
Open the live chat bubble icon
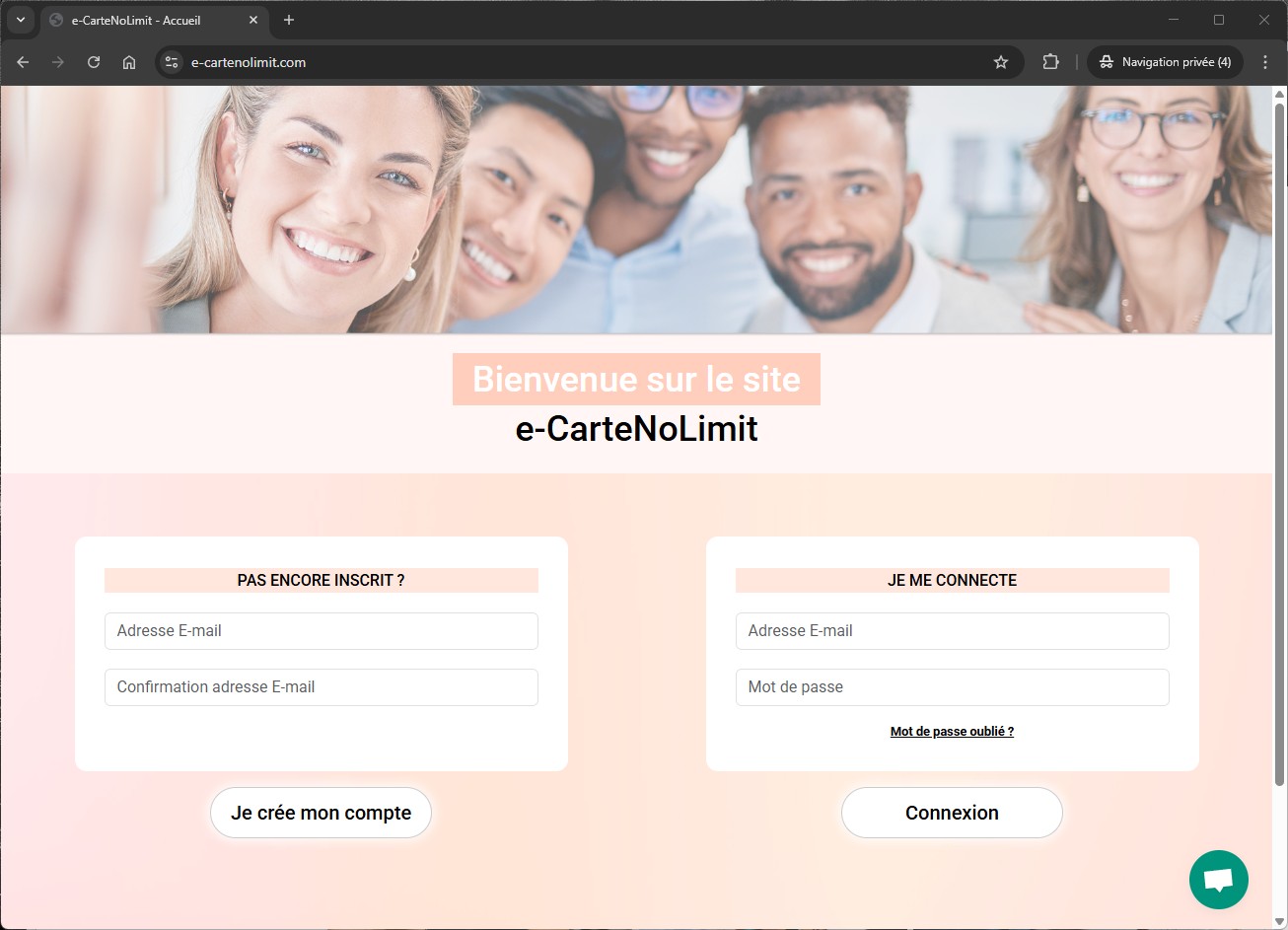click(x=1218, y=879)
